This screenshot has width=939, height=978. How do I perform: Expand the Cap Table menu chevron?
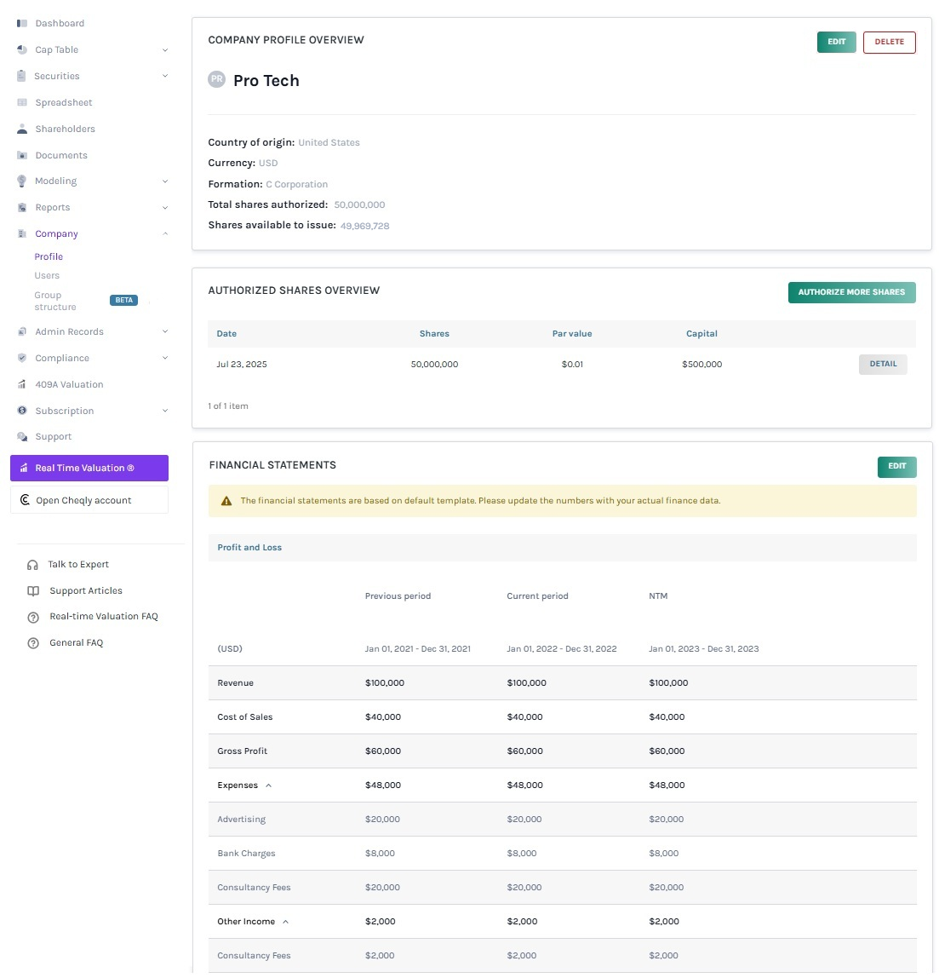[x=165, y=50]
